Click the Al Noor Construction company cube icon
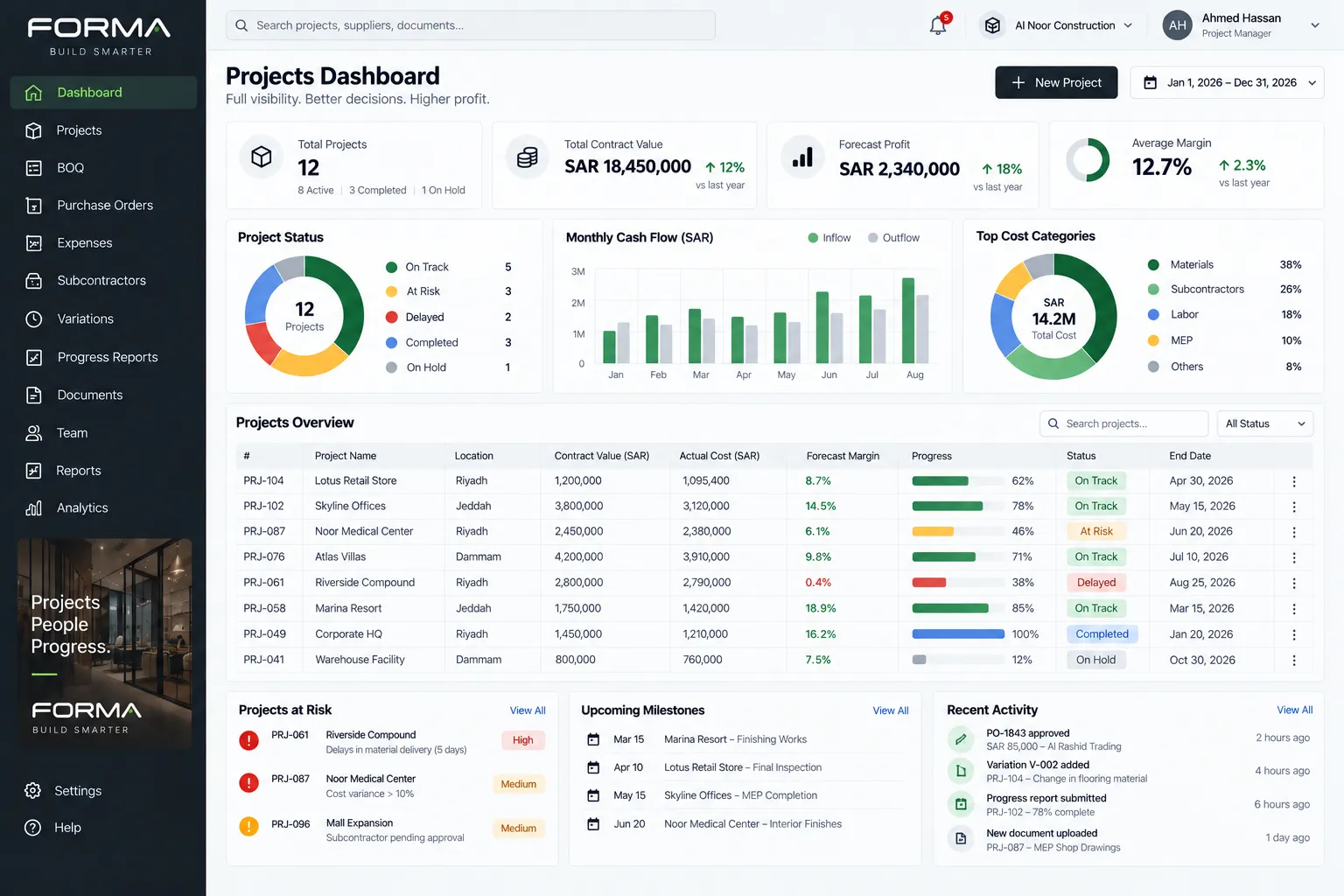 tap(992, 25)
